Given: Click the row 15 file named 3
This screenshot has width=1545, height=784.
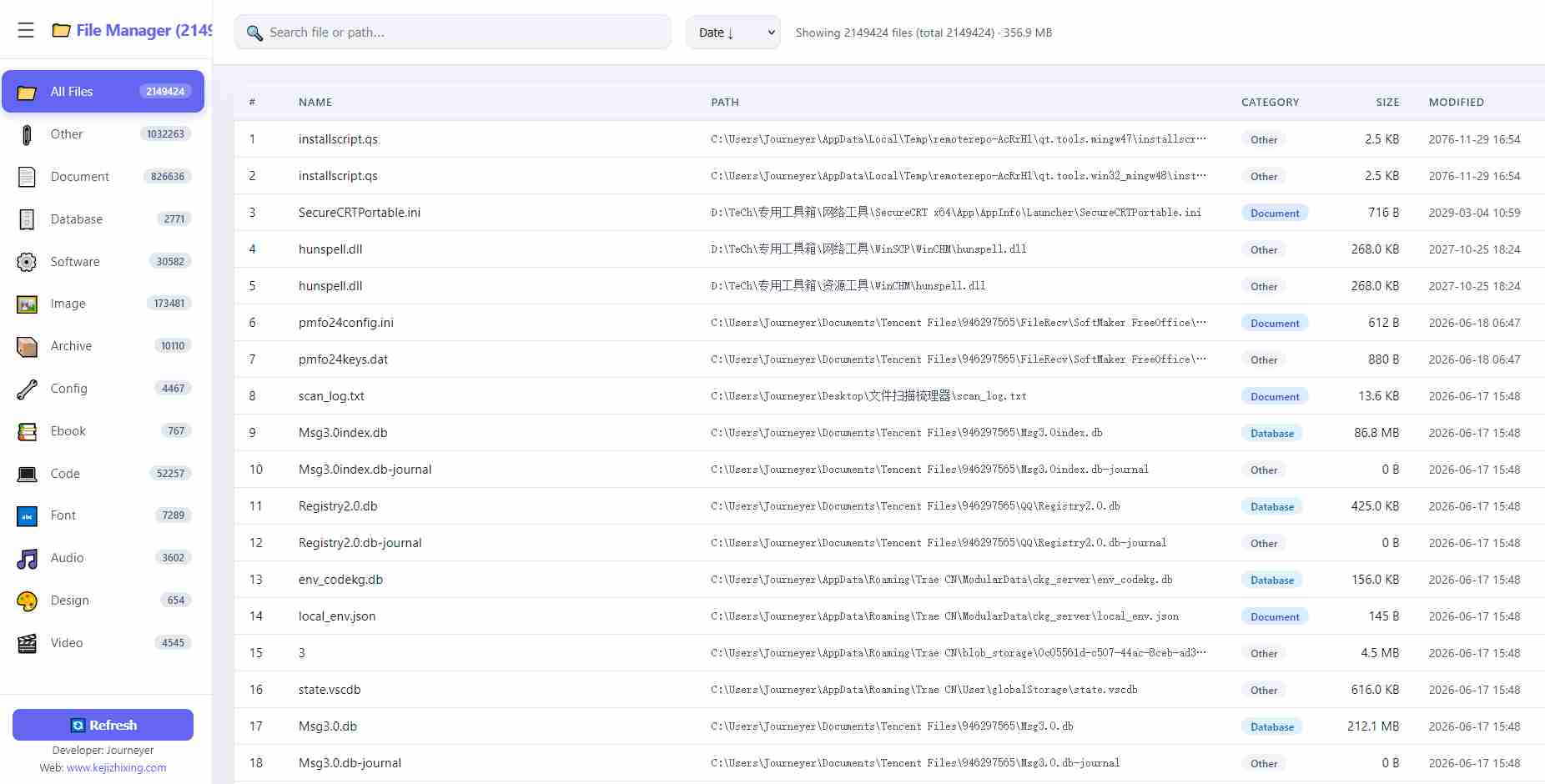Looking at the screenshot, I should [302, 653].
